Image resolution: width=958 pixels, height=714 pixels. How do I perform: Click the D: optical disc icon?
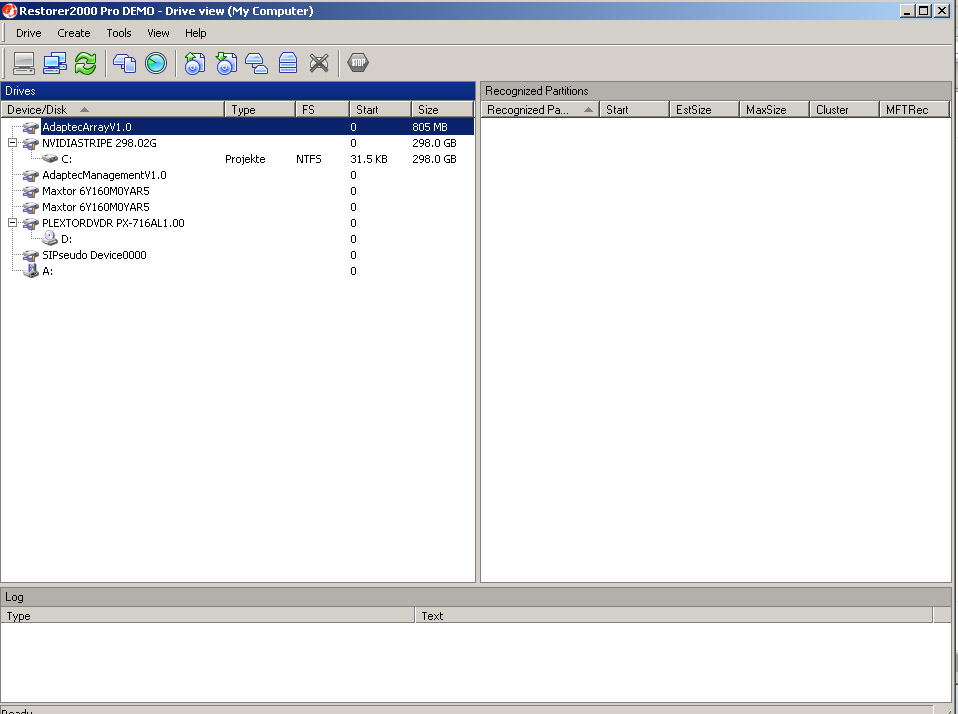(50, 238)
